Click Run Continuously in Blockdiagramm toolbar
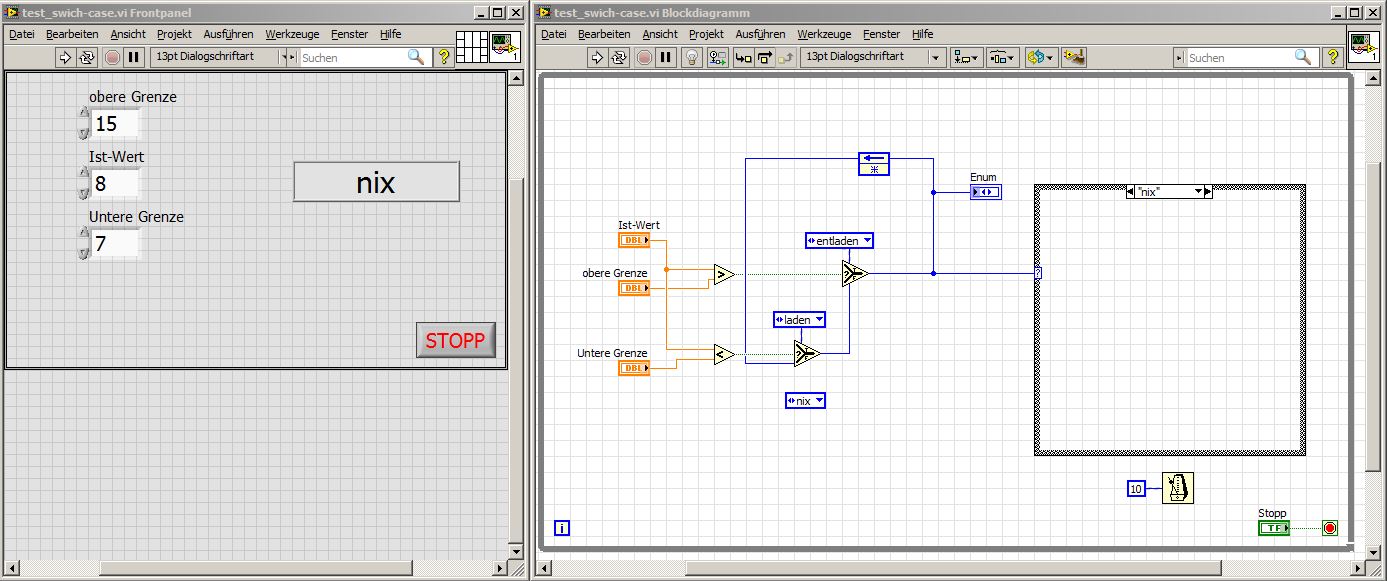This screenshot has width=1387, height=581. 619,58
